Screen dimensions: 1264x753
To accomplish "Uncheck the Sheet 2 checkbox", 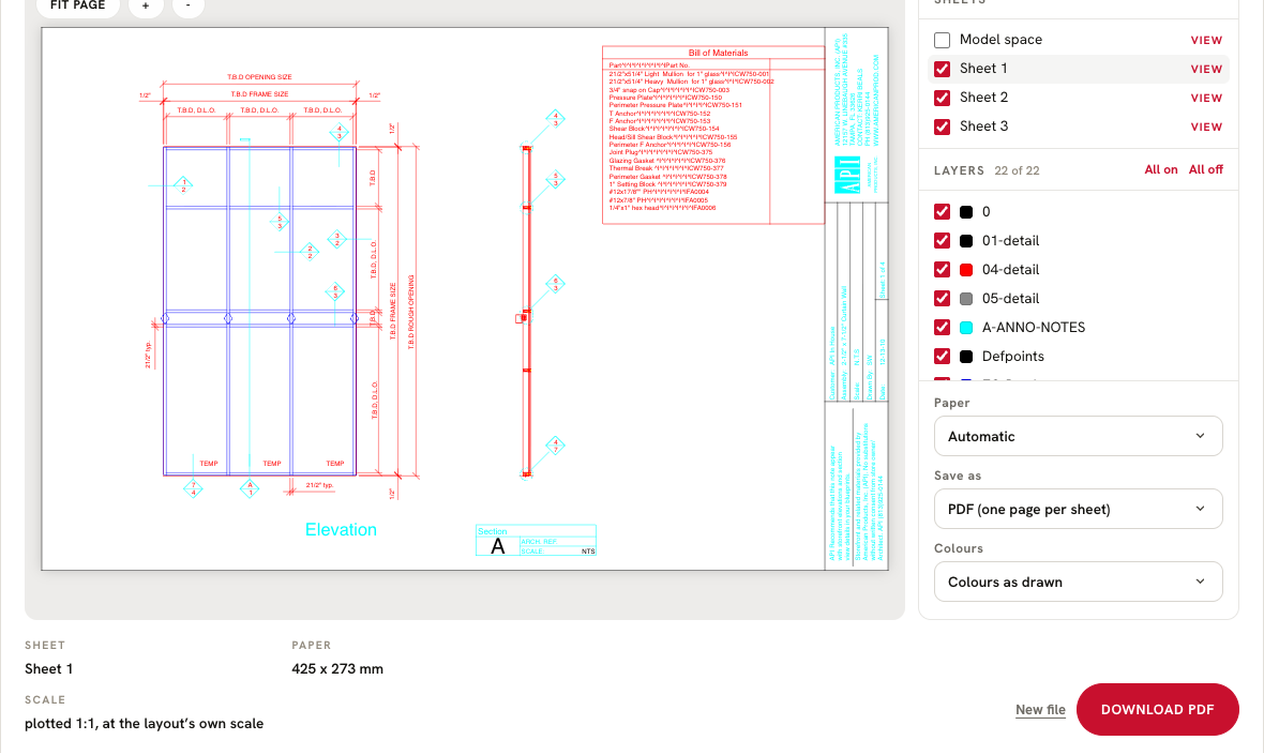I will [942, 98].
